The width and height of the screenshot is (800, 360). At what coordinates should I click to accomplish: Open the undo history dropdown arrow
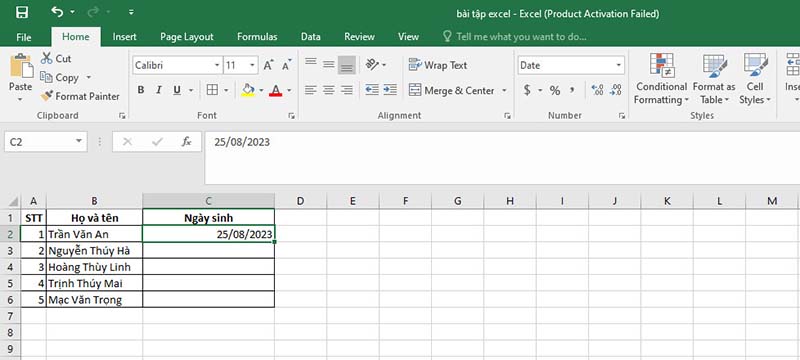[72, 12]
